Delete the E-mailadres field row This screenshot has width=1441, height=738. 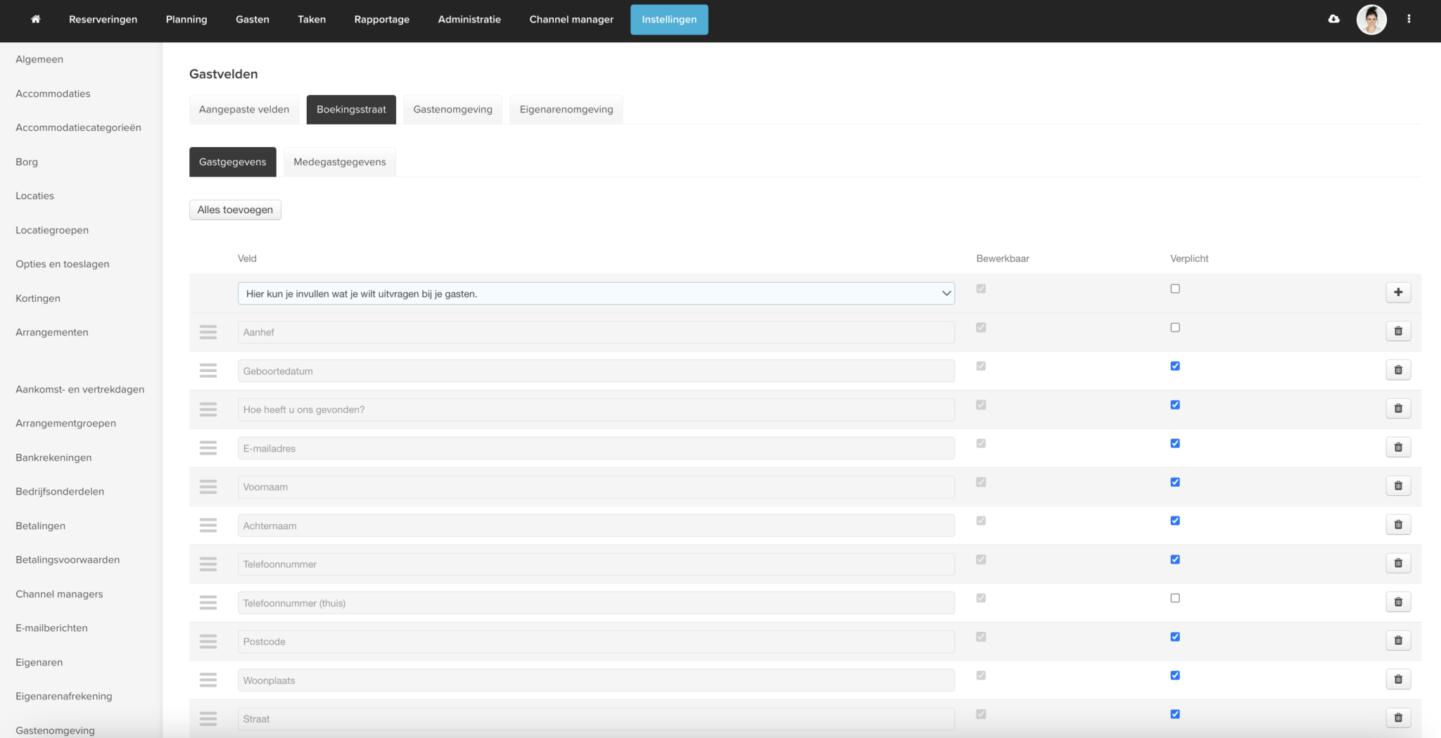tap(1397, 447)
